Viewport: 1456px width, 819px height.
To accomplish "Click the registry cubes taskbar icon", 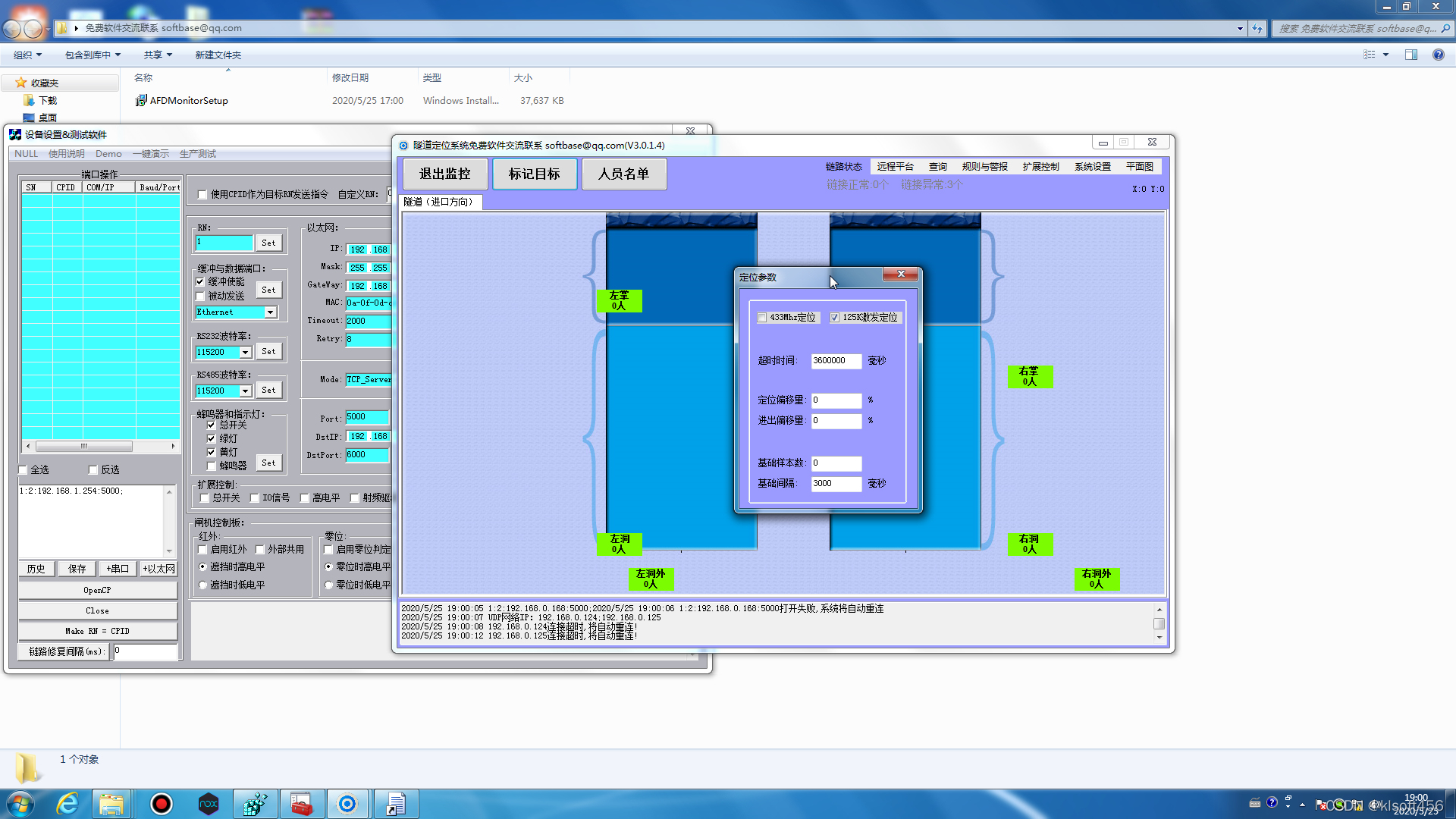I will coord(255,804).
